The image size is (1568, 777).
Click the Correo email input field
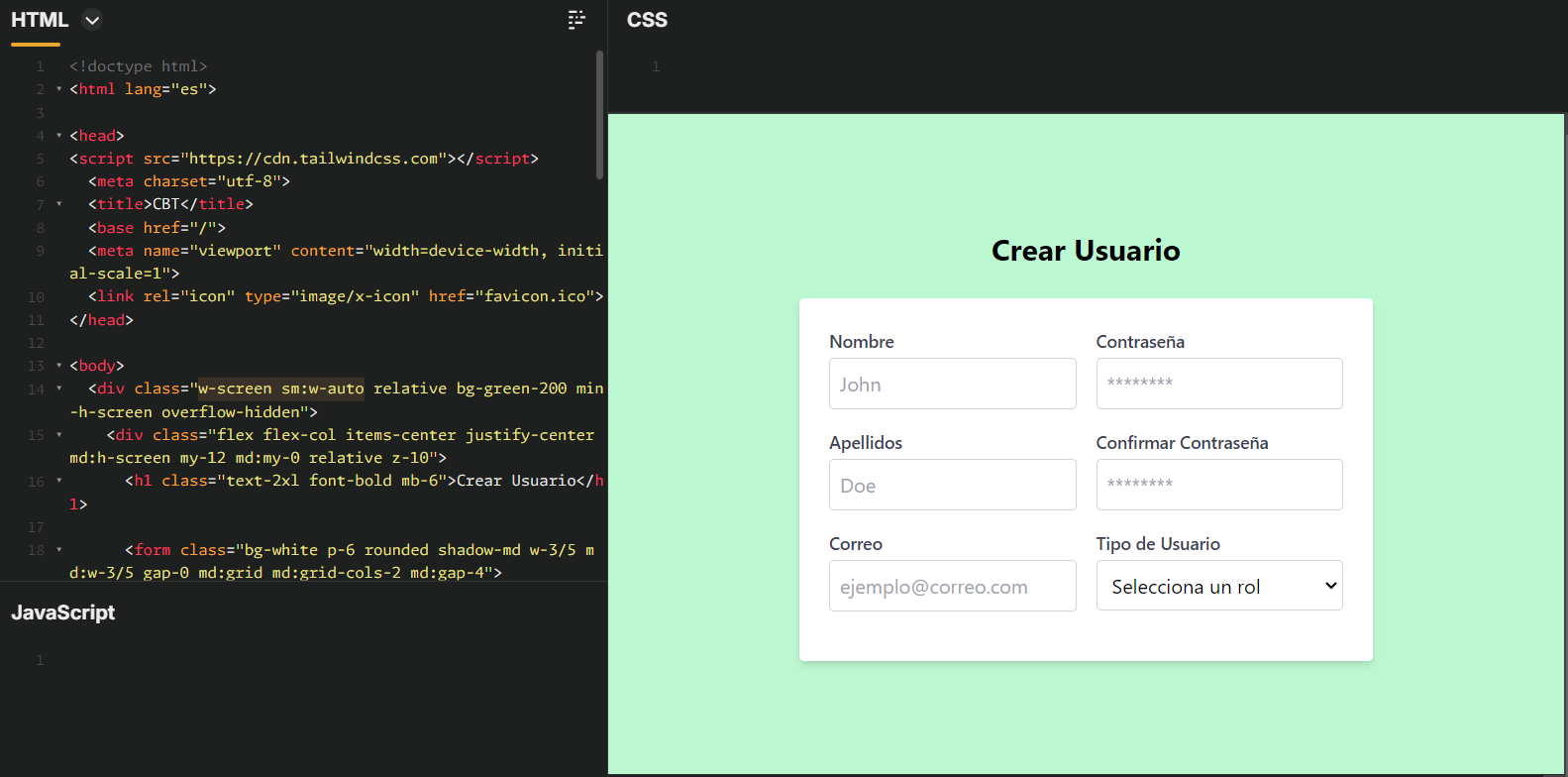tap(953, 586)
